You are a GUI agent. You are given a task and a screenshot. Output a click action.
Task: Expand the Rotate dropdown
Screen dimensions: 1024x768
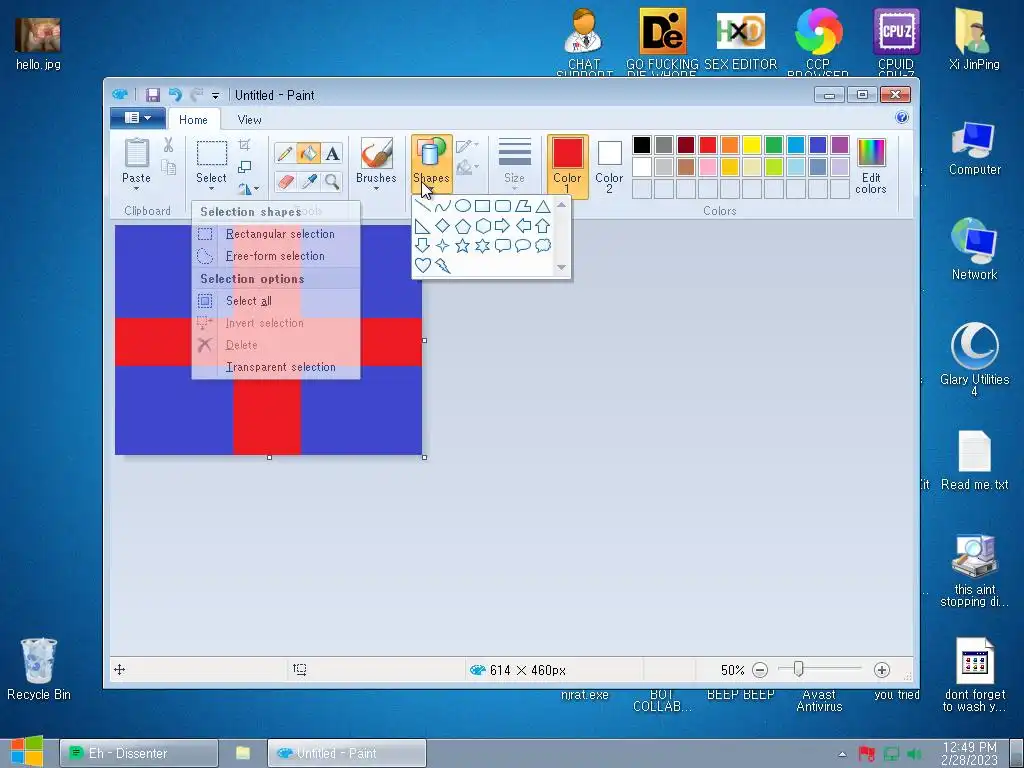[x=248, y=189]
